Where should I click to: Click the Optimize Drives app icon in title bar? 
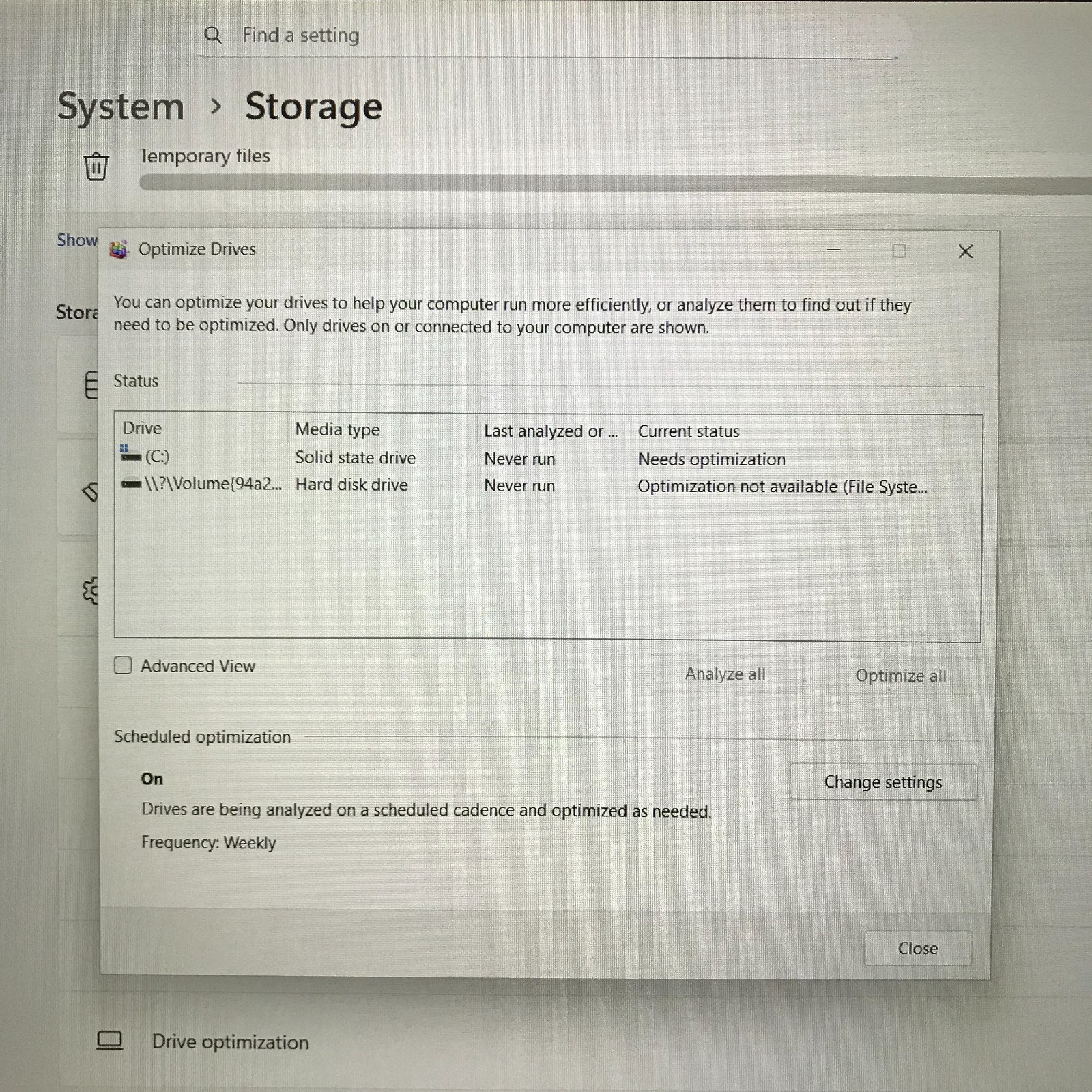click(x=119, y=250)
